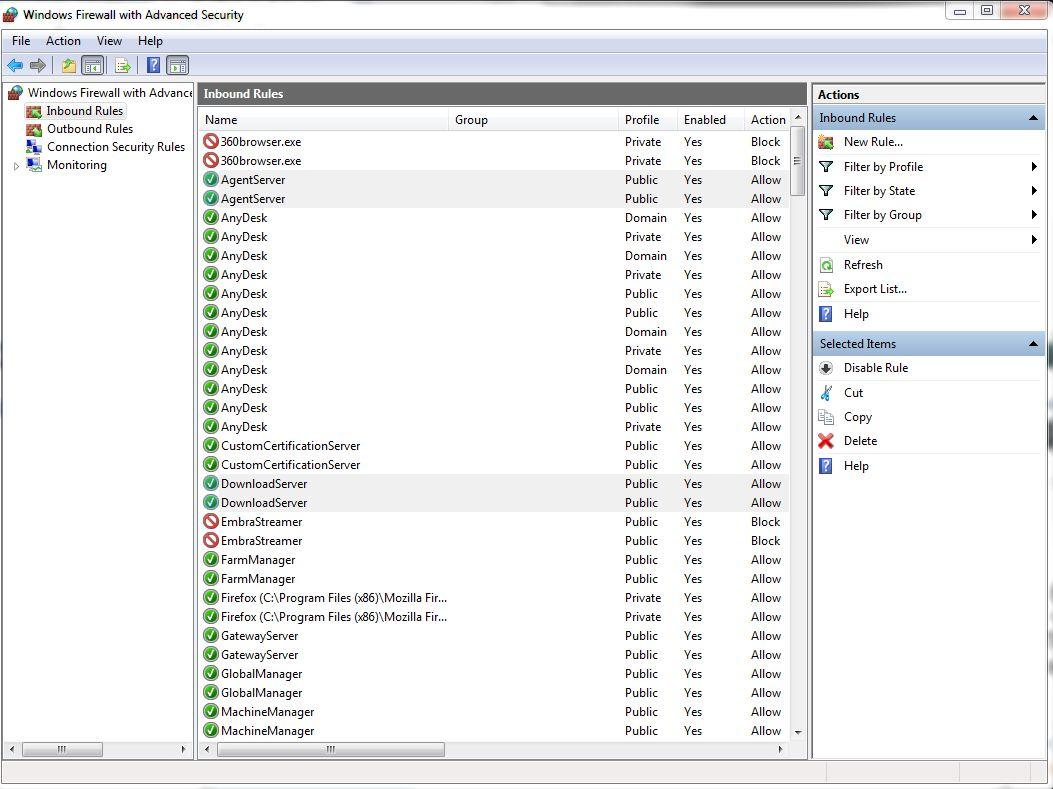
Task: Open the Filter by State submenu arrow
Action: 1034,191
